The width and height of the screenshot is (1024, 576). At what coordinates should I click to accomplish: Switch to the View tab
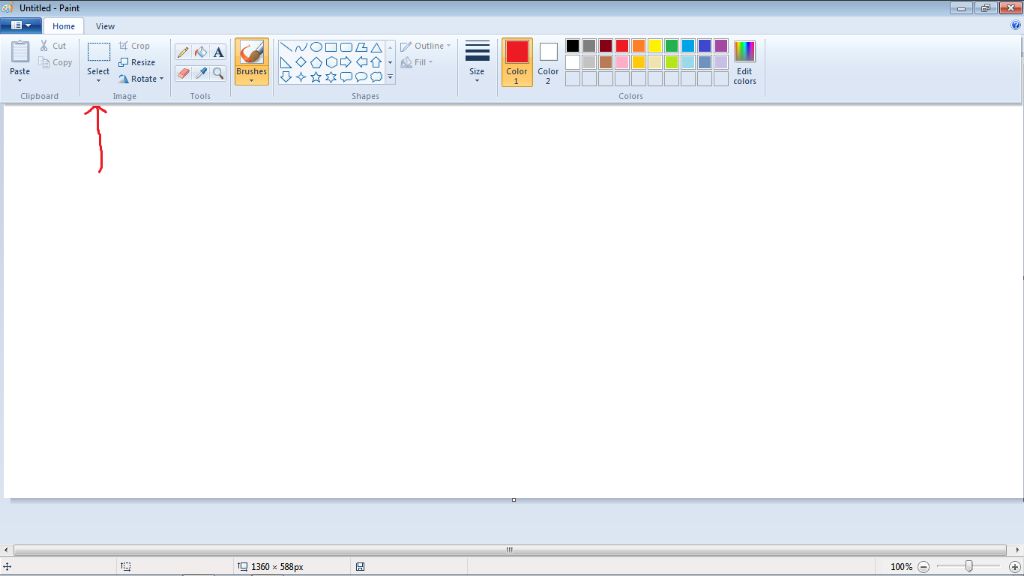105,26
